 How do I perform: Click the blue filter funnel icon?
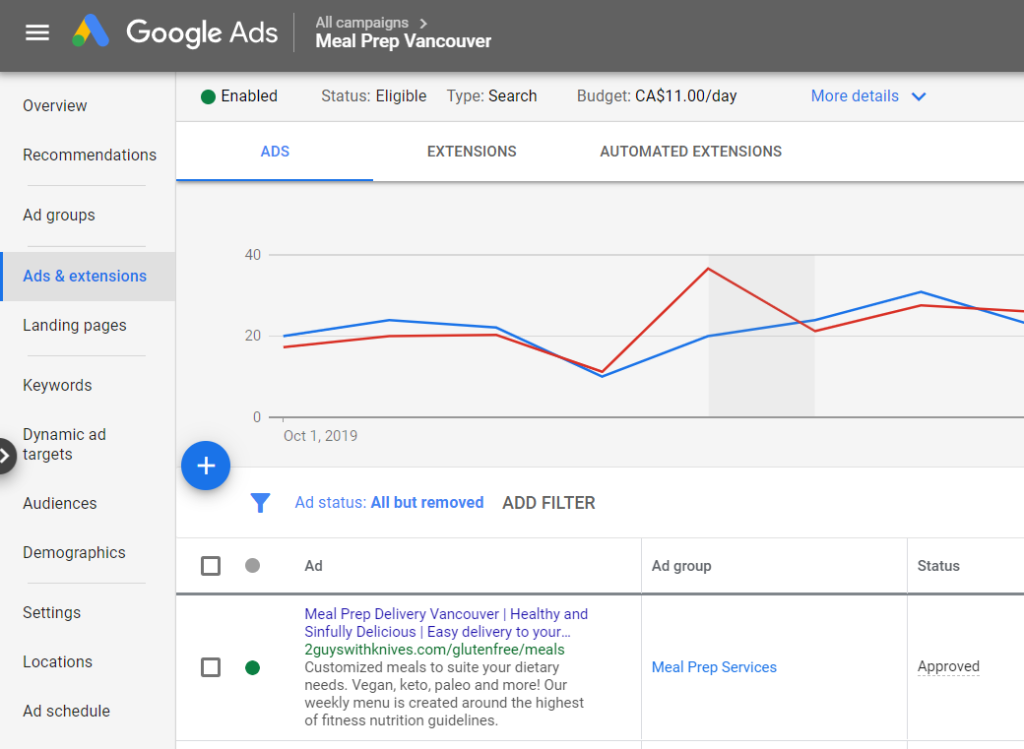click(x=260, y=503)
